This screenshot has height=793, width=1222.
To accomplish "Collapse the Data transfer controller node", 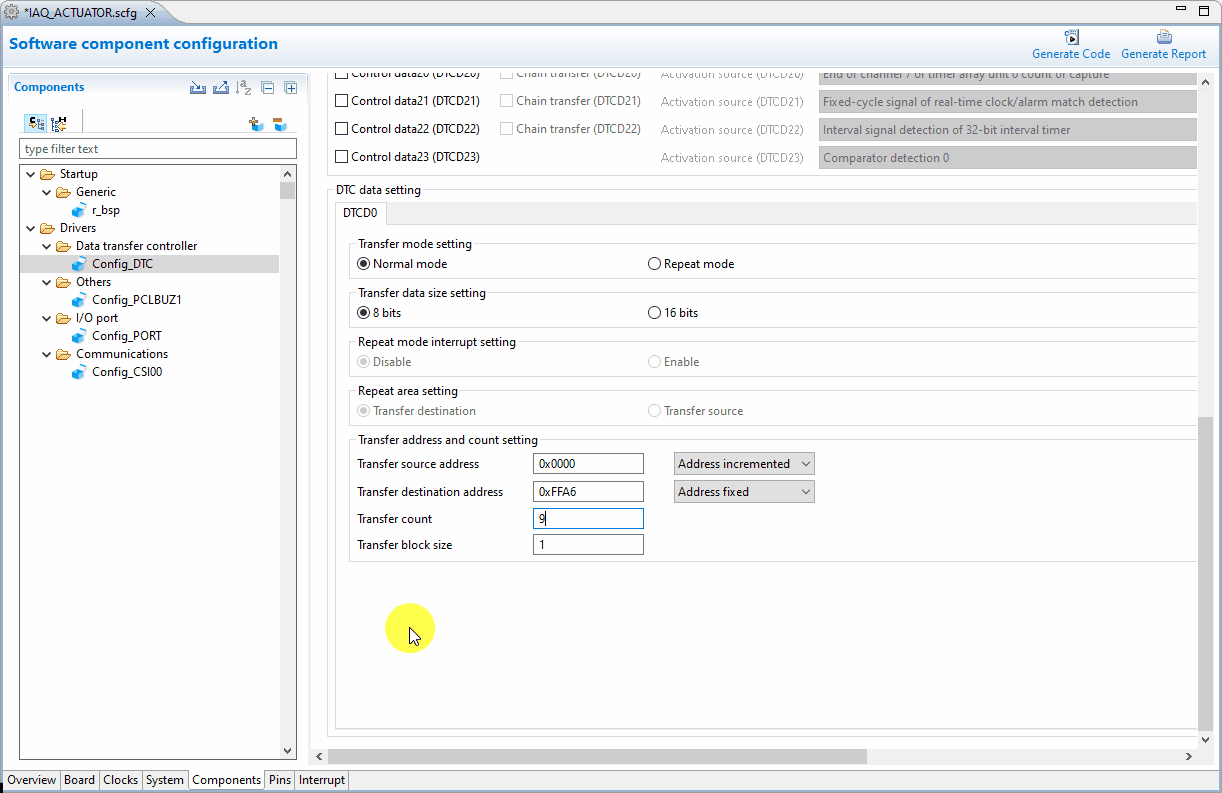I will pos(47,246).
